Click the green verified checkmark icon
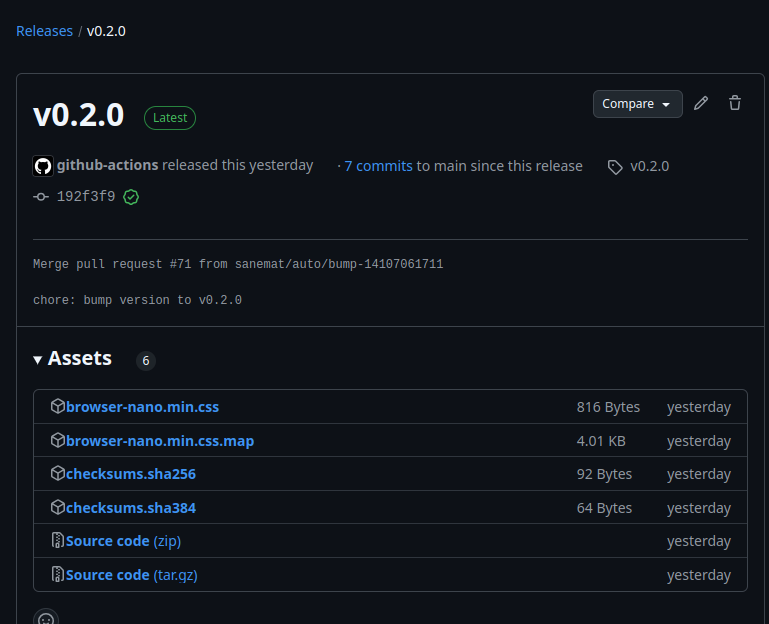769x624 pixels. coord(131,197)
